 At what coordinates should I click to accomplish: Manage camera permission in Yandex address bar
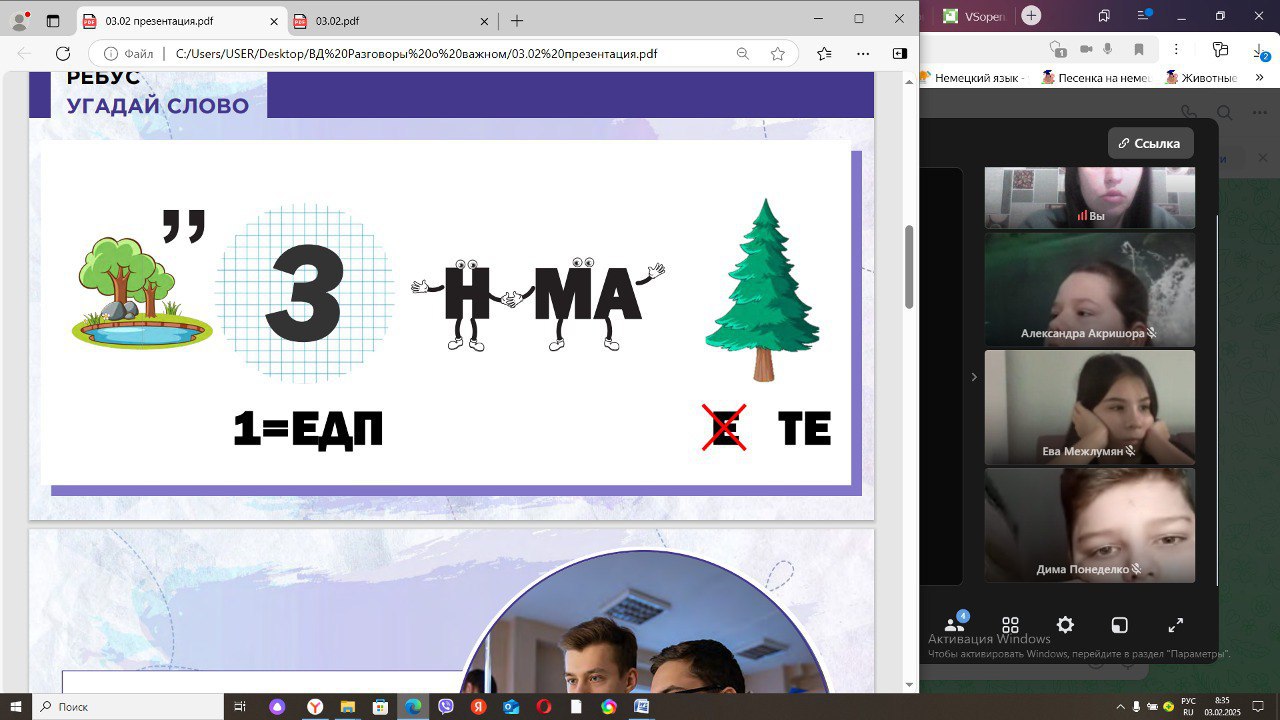click(x=1086, y=49)
